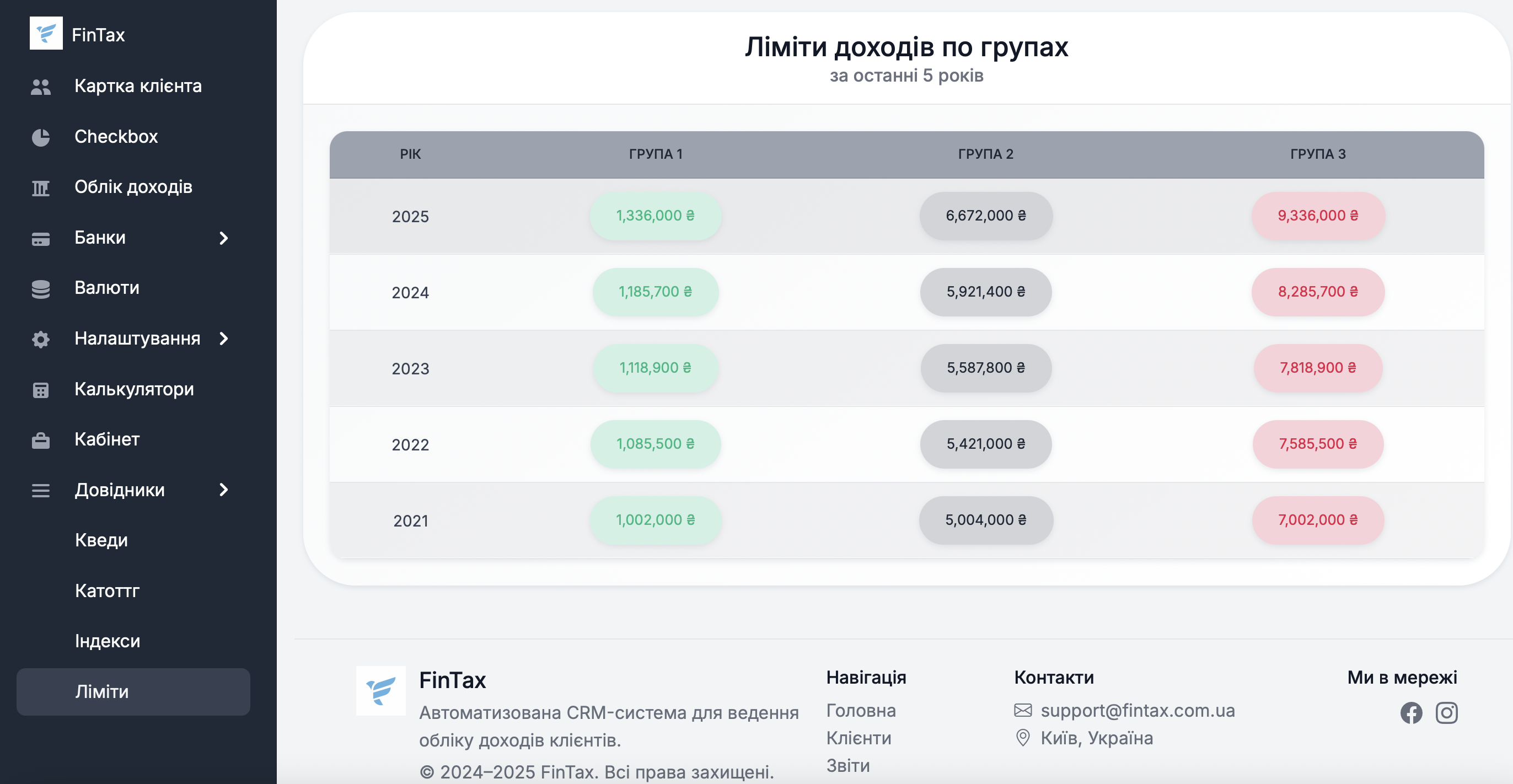The height and width of the screenshot is (784, 1513).
Task: Click the calculator icon beside Калькулятори
Action: pyautogui.click(x=41, y=390)
